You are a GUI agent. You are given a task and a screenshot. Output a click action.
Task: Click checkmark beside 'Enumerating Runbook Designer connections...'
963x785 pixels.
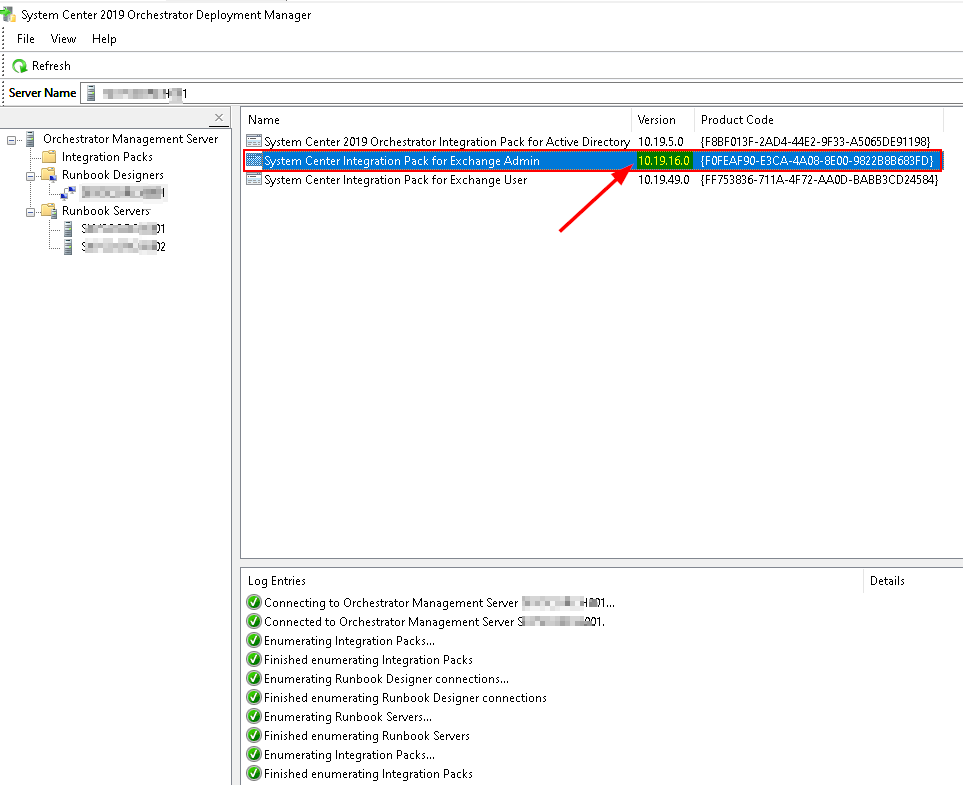pyautogui.click(x=254, y=678)
